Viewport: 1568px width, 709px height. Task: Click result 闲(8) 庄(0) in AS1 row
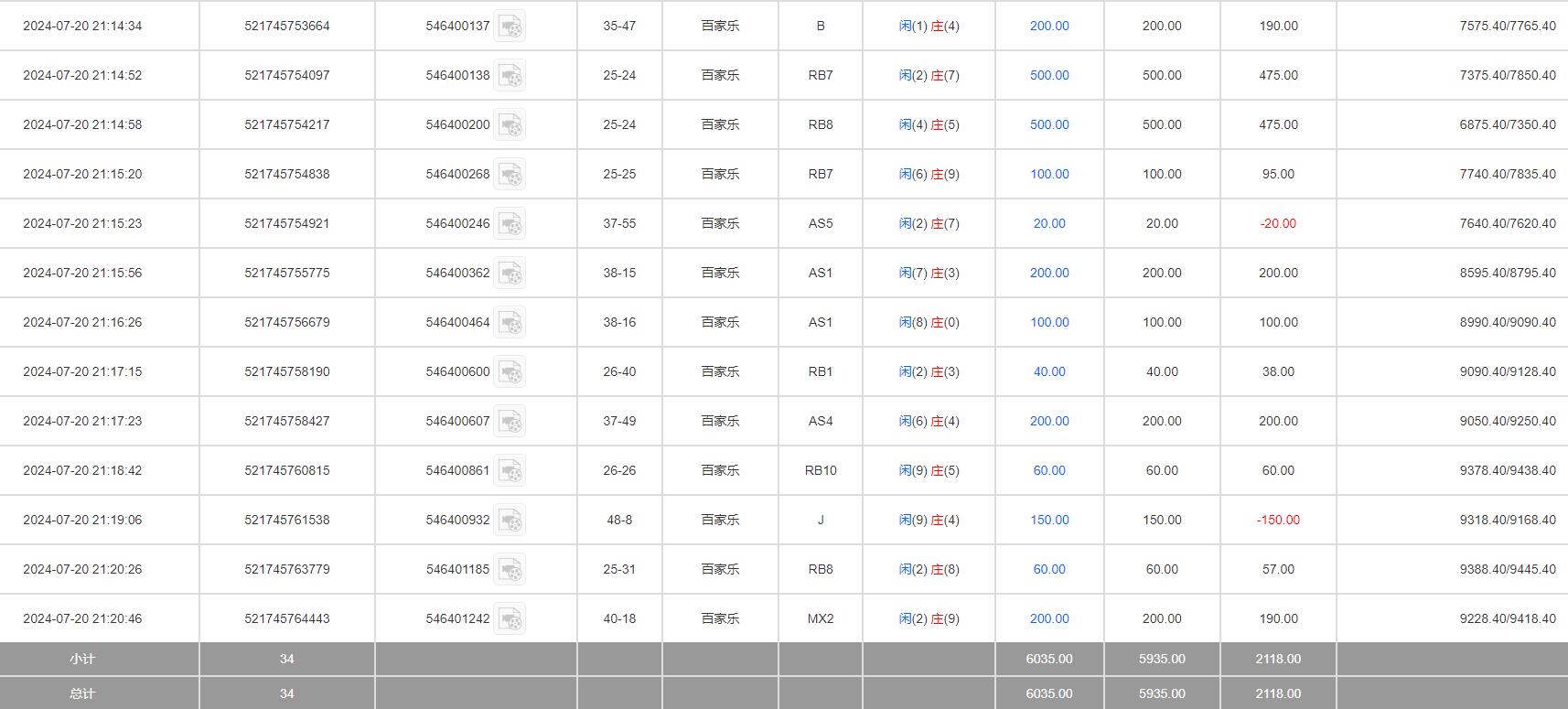click(929, 323)
